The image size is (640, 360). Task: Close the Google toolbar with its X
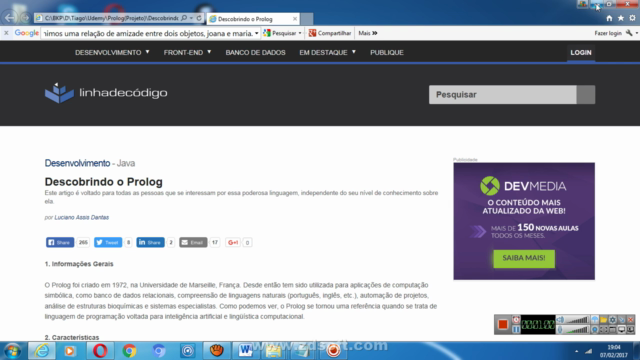coord(6,33)
